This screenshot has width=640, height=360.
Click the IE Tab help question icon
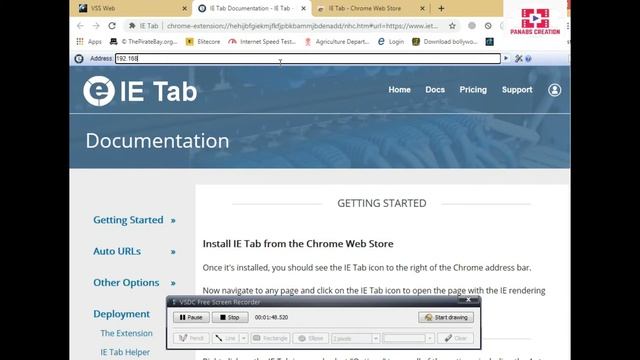pos(528,59)
